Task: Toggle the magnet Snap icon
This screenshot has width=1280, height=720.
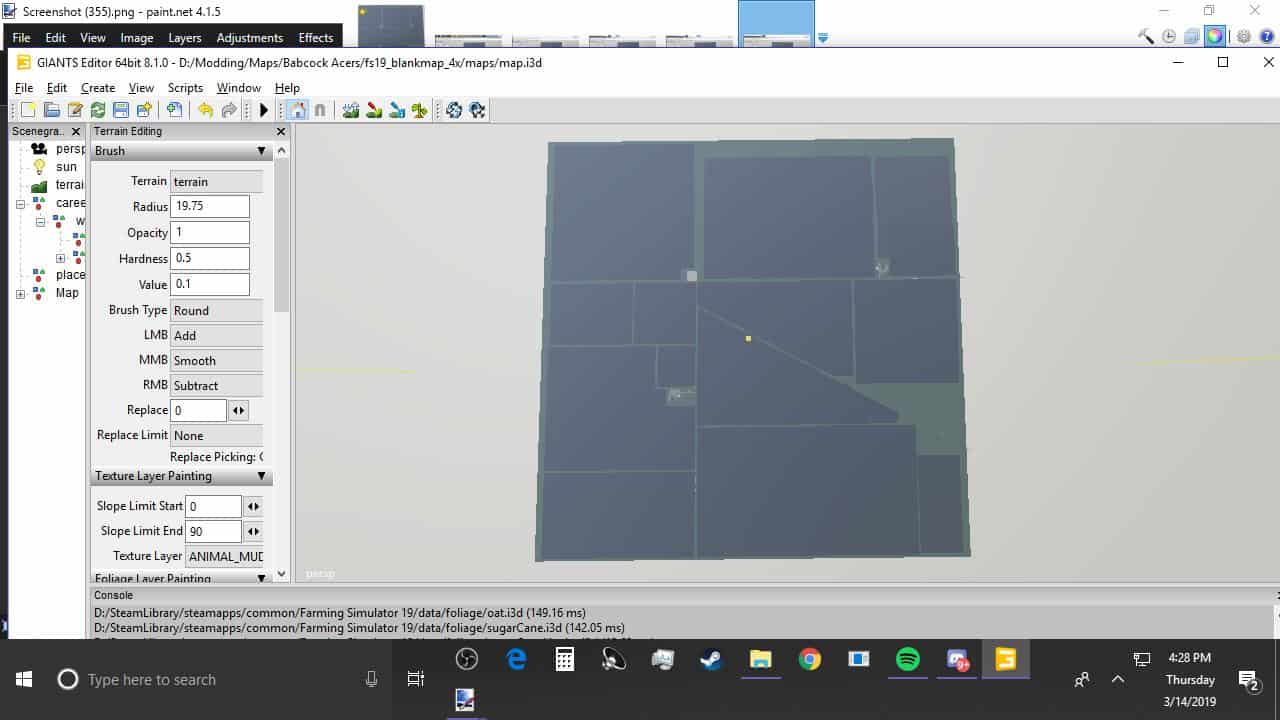Action: pyautogui.click(x=320, y=110)
